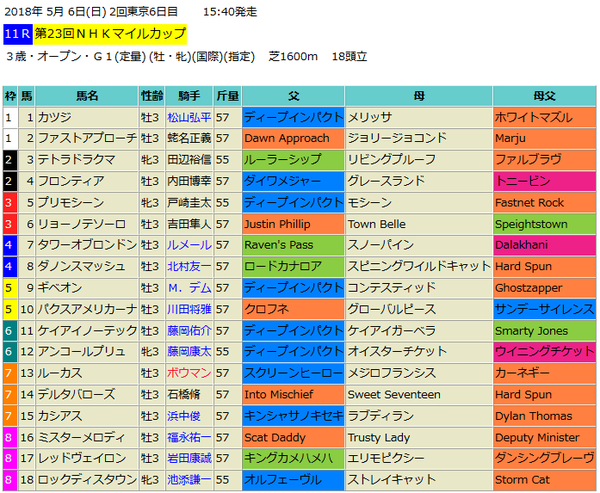Click broodmare sire cell サンデーサイレンス

tap(545, 309)
